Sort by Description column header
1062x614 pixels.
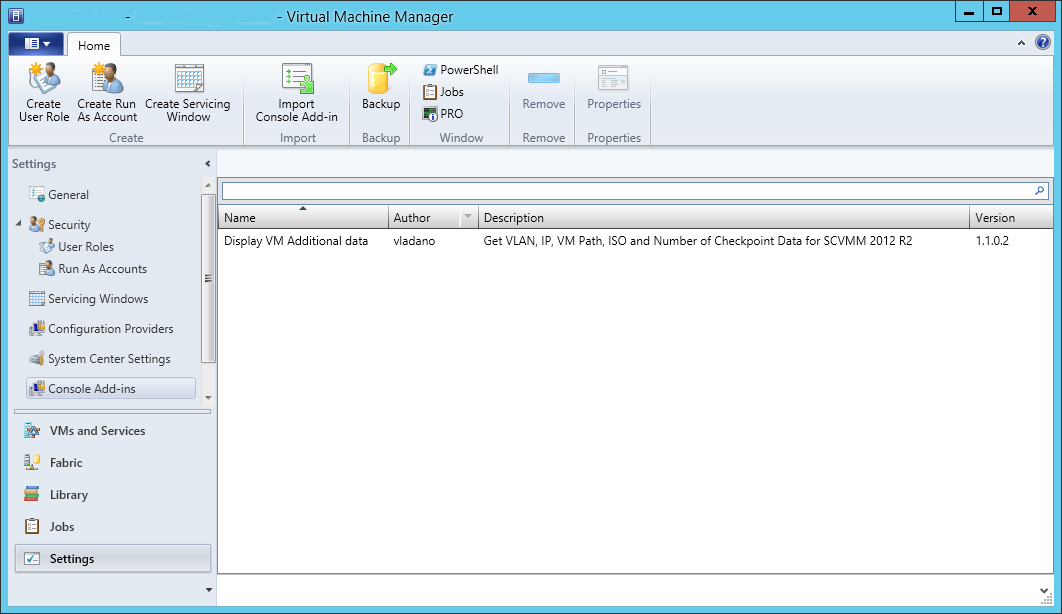[x=723, y=217]
